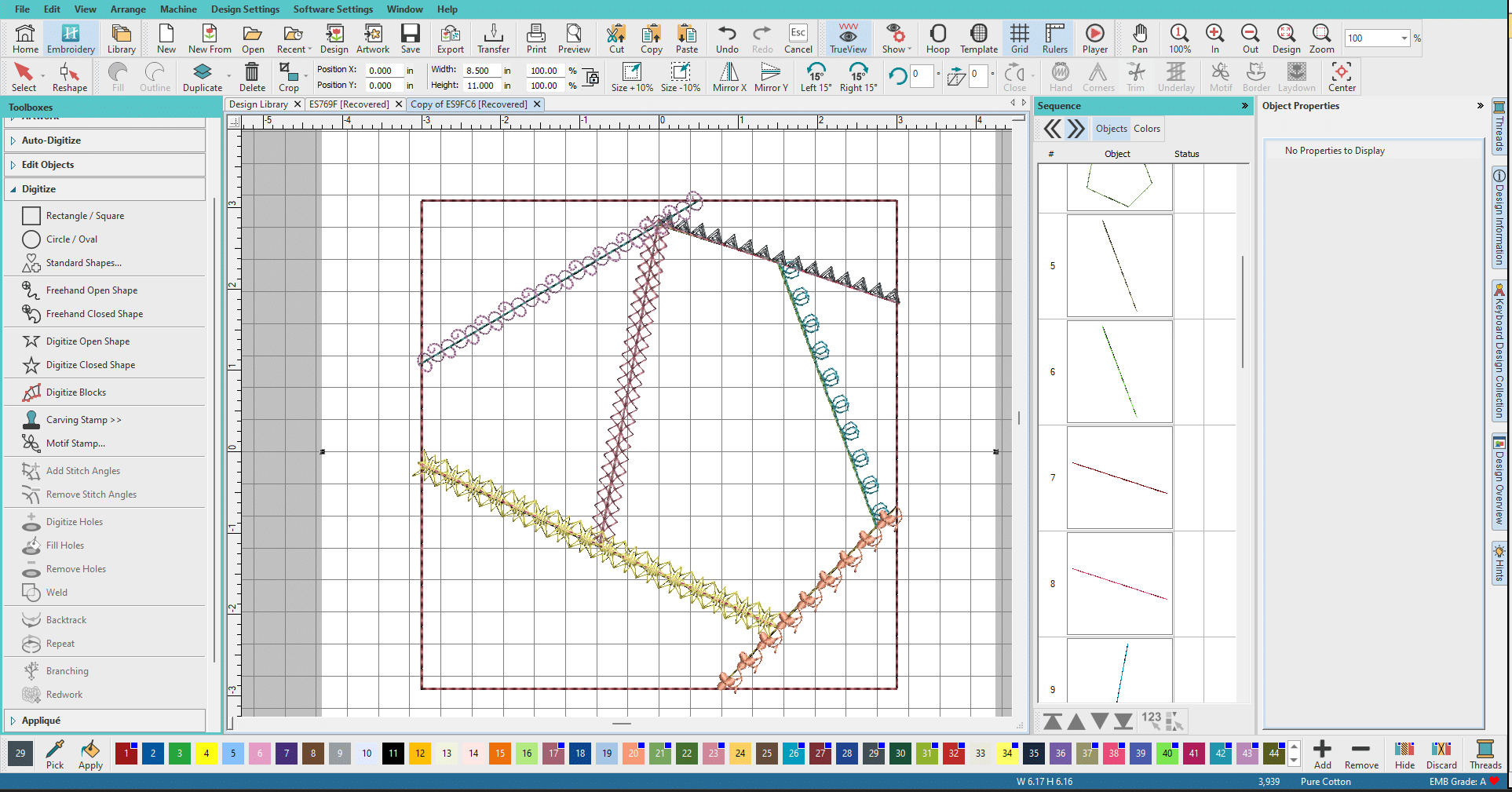Switch to the Colors tab

1146,129
